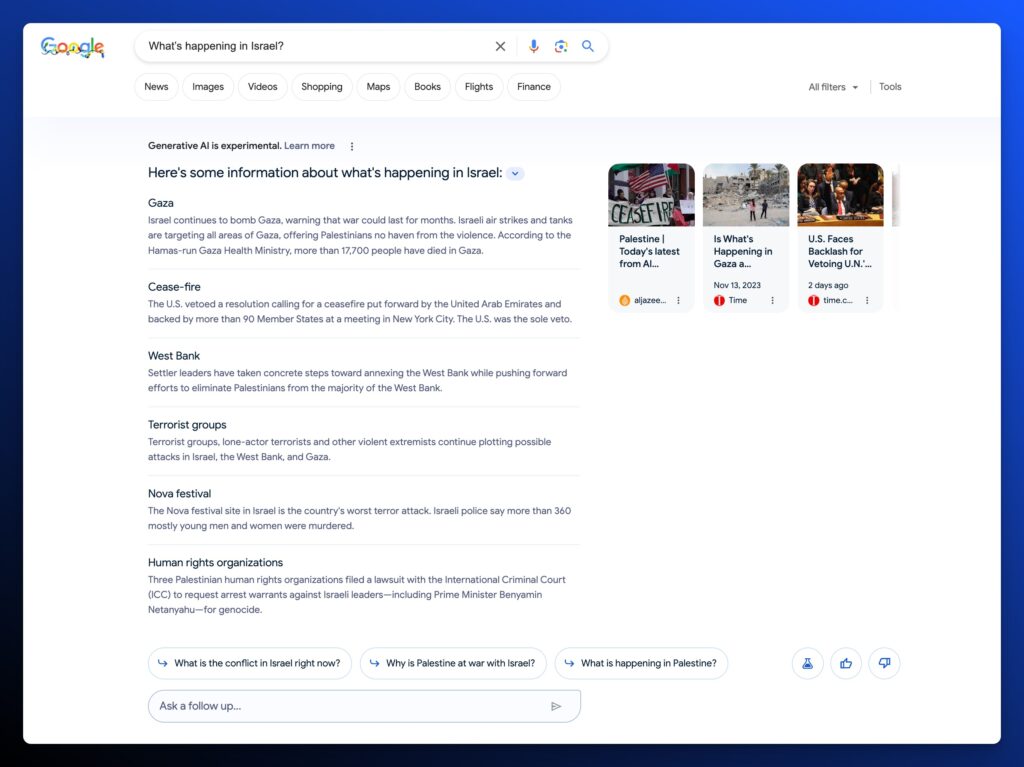This screenshot has height=767, width=1024.
Task: Give thumbs down feedback on the AI answer
Action: point(884,663)
